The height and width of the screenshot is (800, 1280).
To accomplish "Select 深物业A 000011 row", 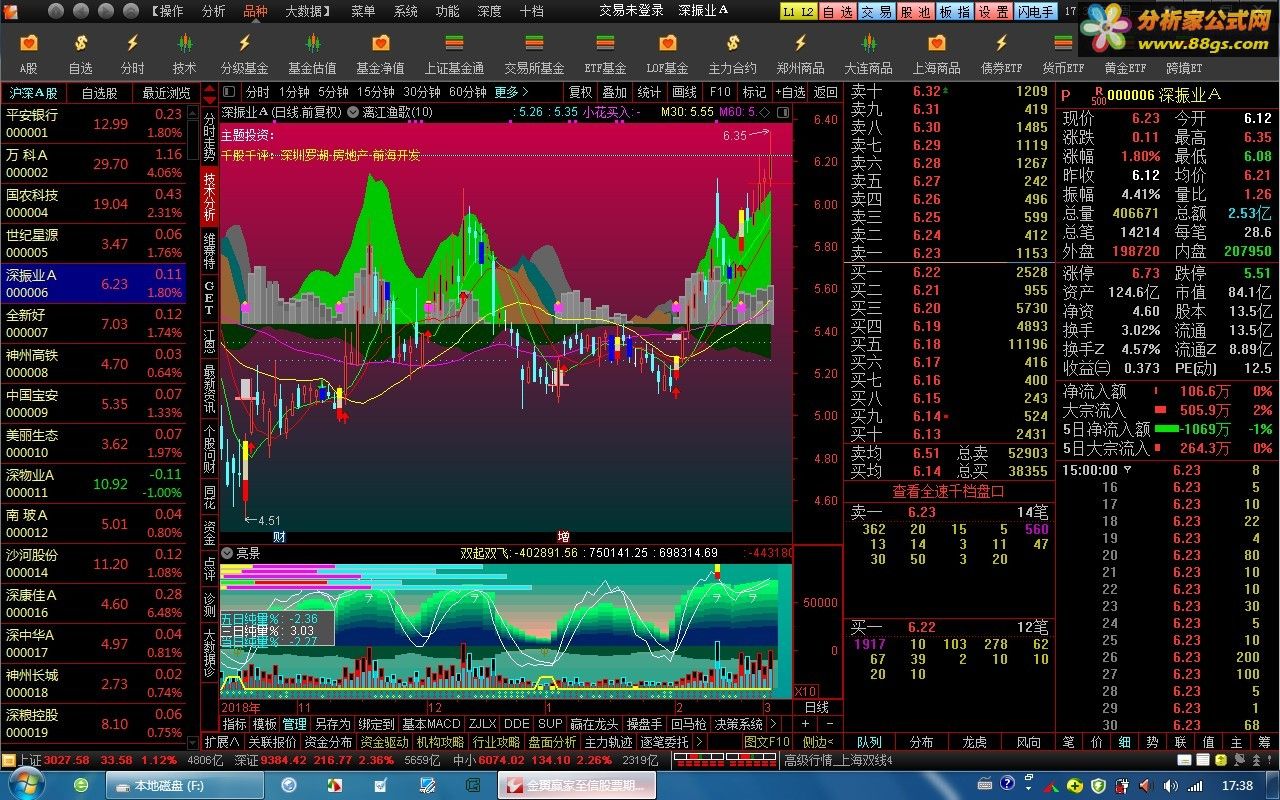I will pyautogui.click(x=94, y=484).
